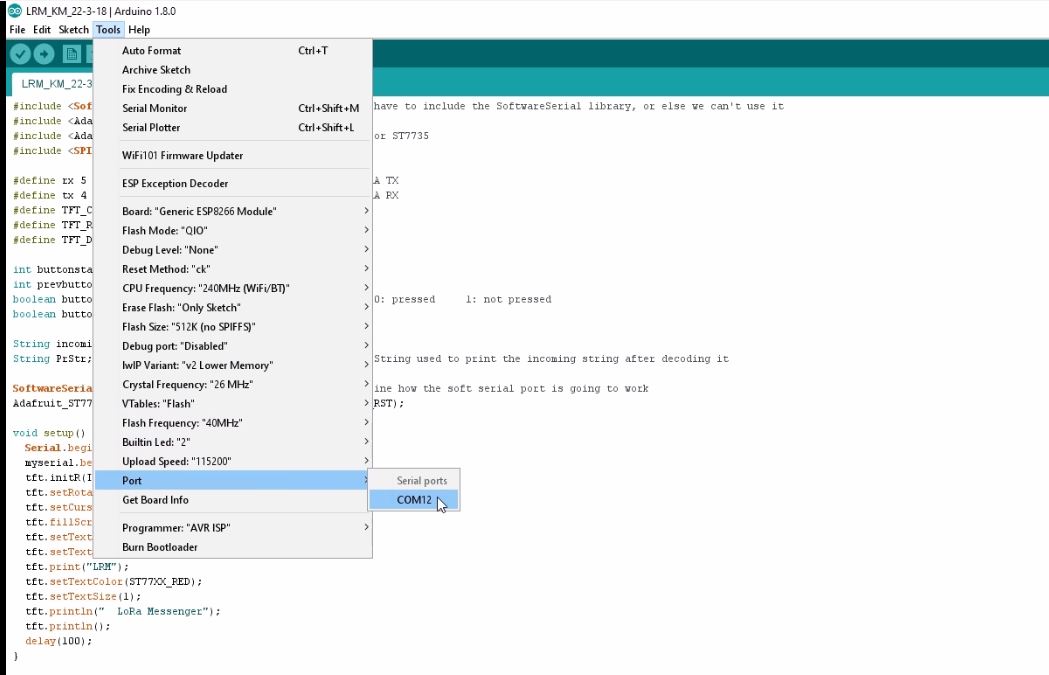
Task: Open the Help menu
Action: (x=139, y=29)
